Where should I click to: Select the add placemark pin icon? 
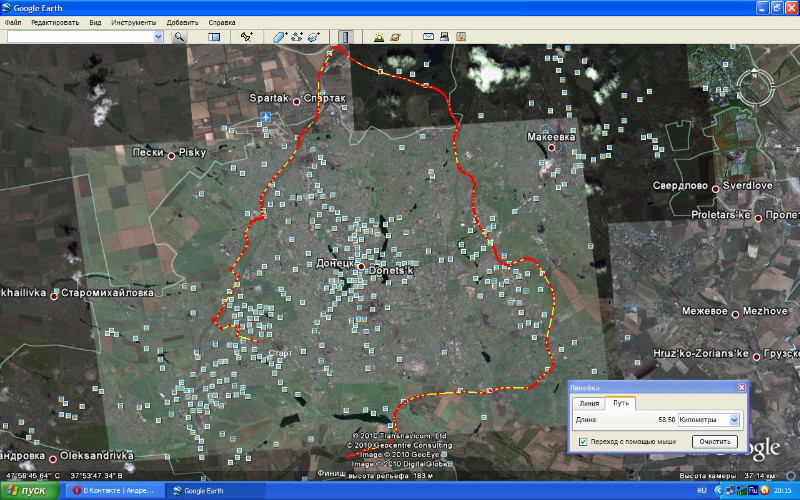(x=246, y=36)
